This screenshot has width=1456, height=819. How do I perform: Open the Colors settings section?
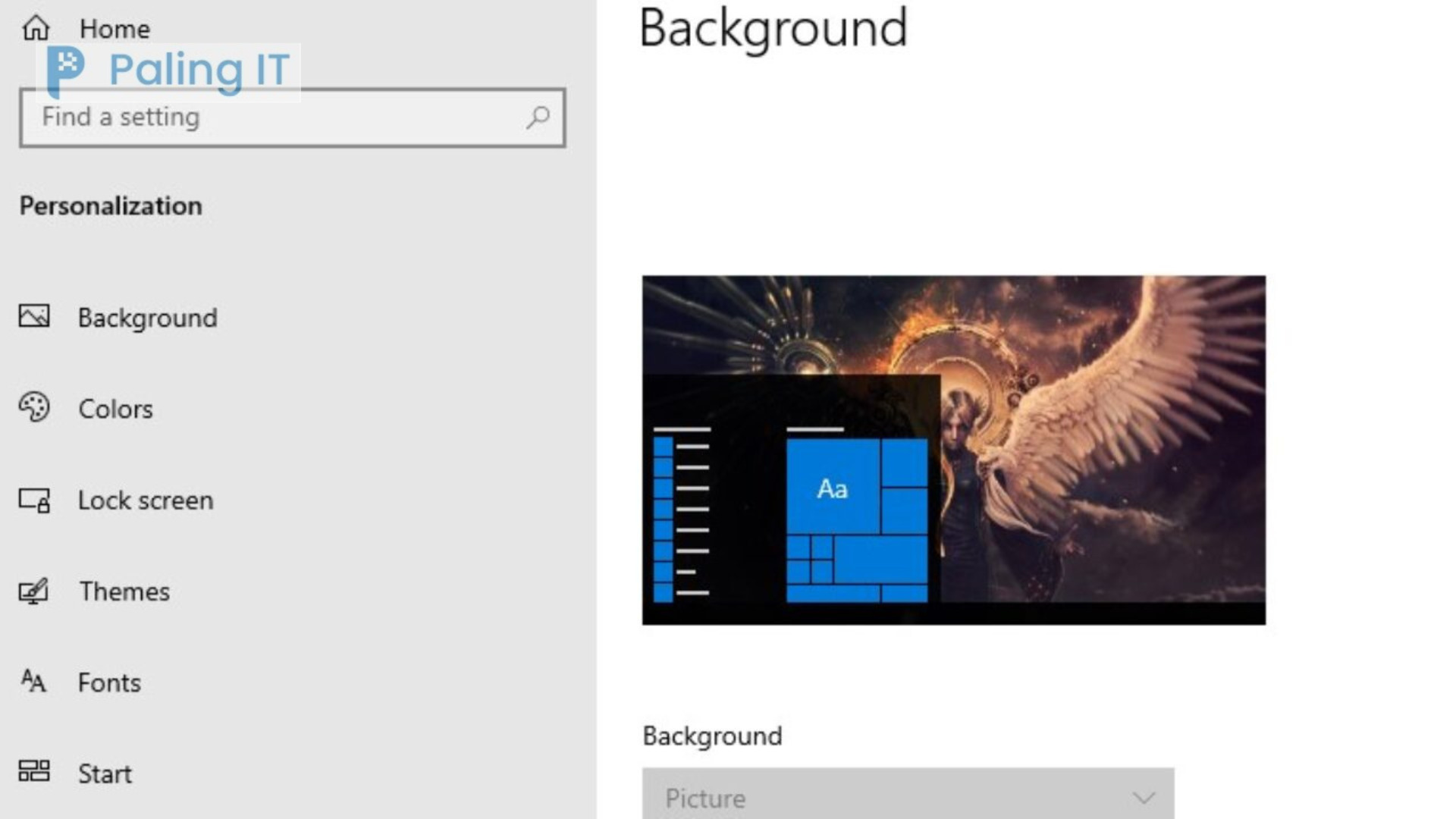pos(115,409)
